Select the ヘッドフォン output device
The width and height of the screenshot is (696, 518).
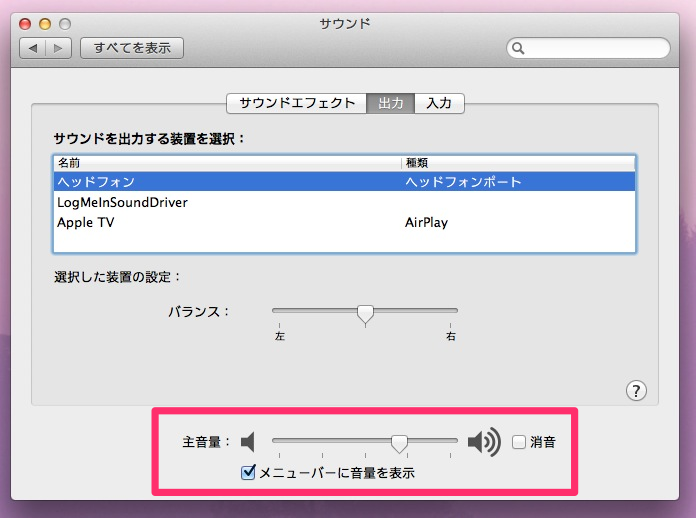click(344, 182)
